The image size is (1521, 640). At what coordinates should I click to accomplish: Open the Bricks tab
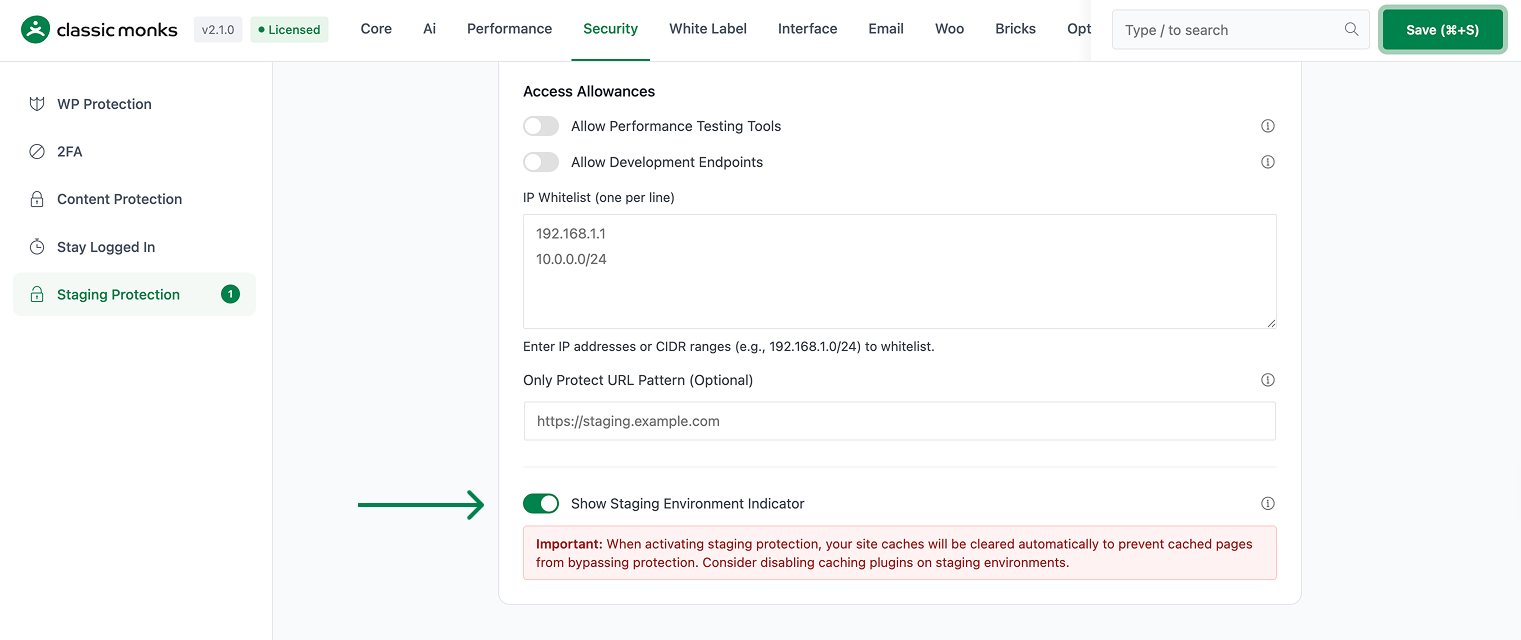coord(1015,29)
